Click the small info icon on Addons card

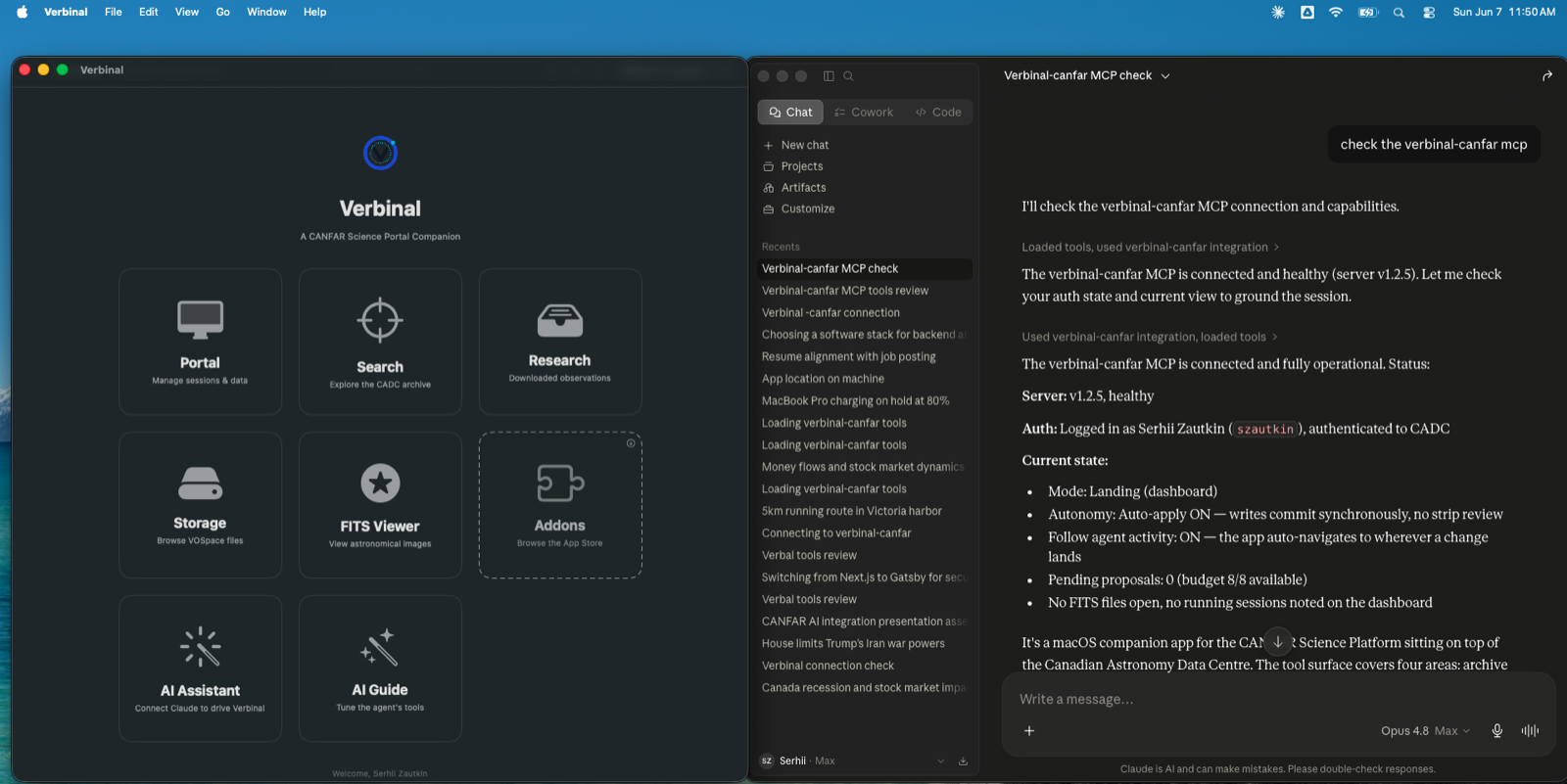[631, 443]
